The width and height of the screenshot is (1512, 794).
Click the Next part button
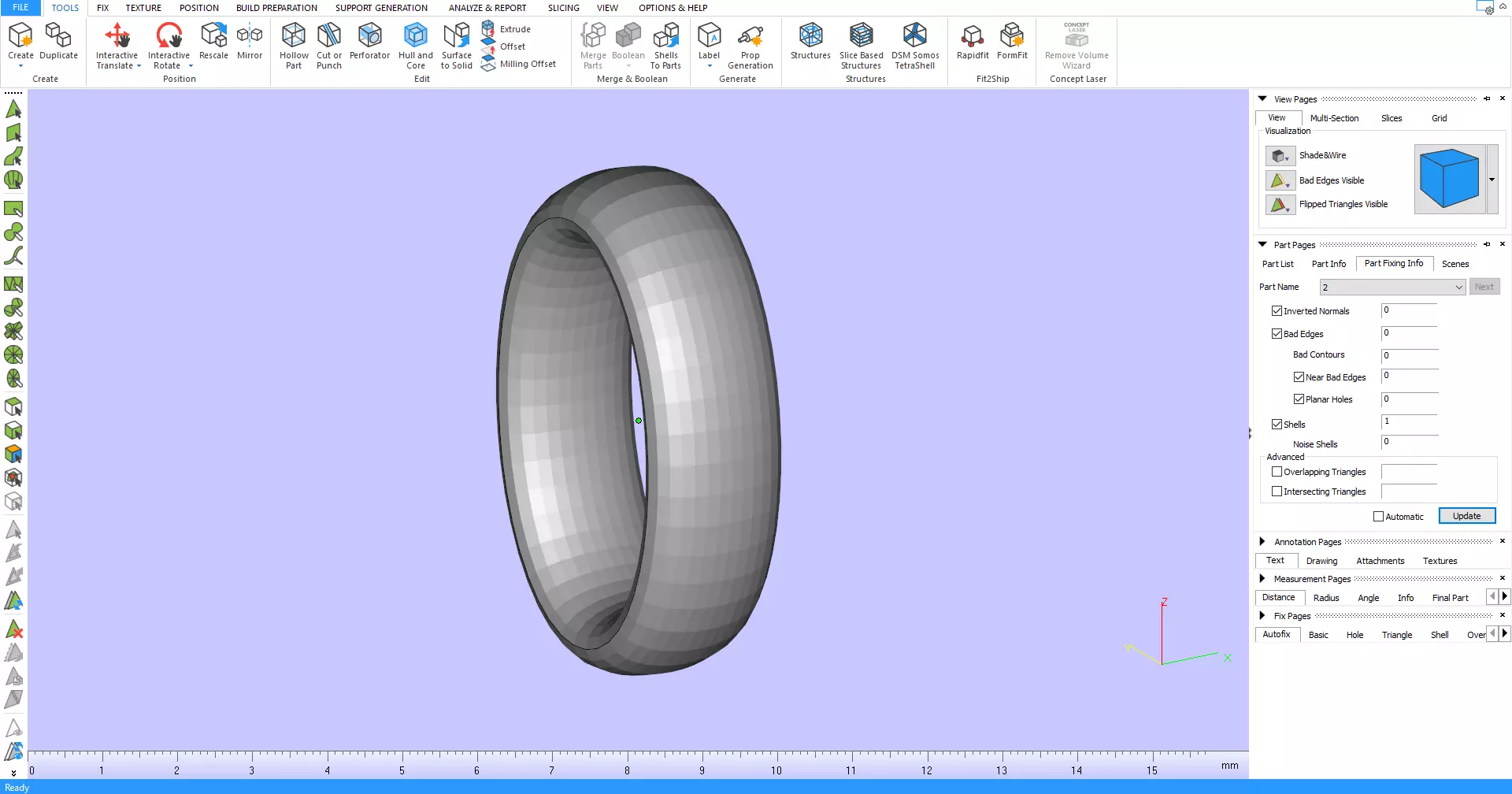coord(1484,287)
